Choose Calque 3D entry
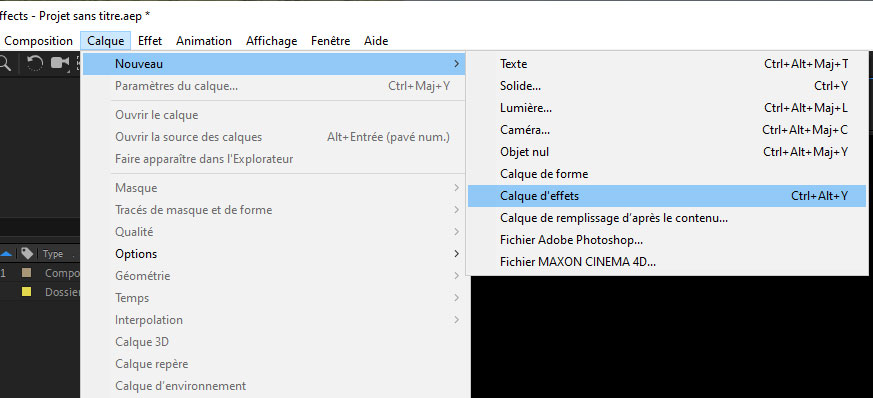 pos(274,342)
